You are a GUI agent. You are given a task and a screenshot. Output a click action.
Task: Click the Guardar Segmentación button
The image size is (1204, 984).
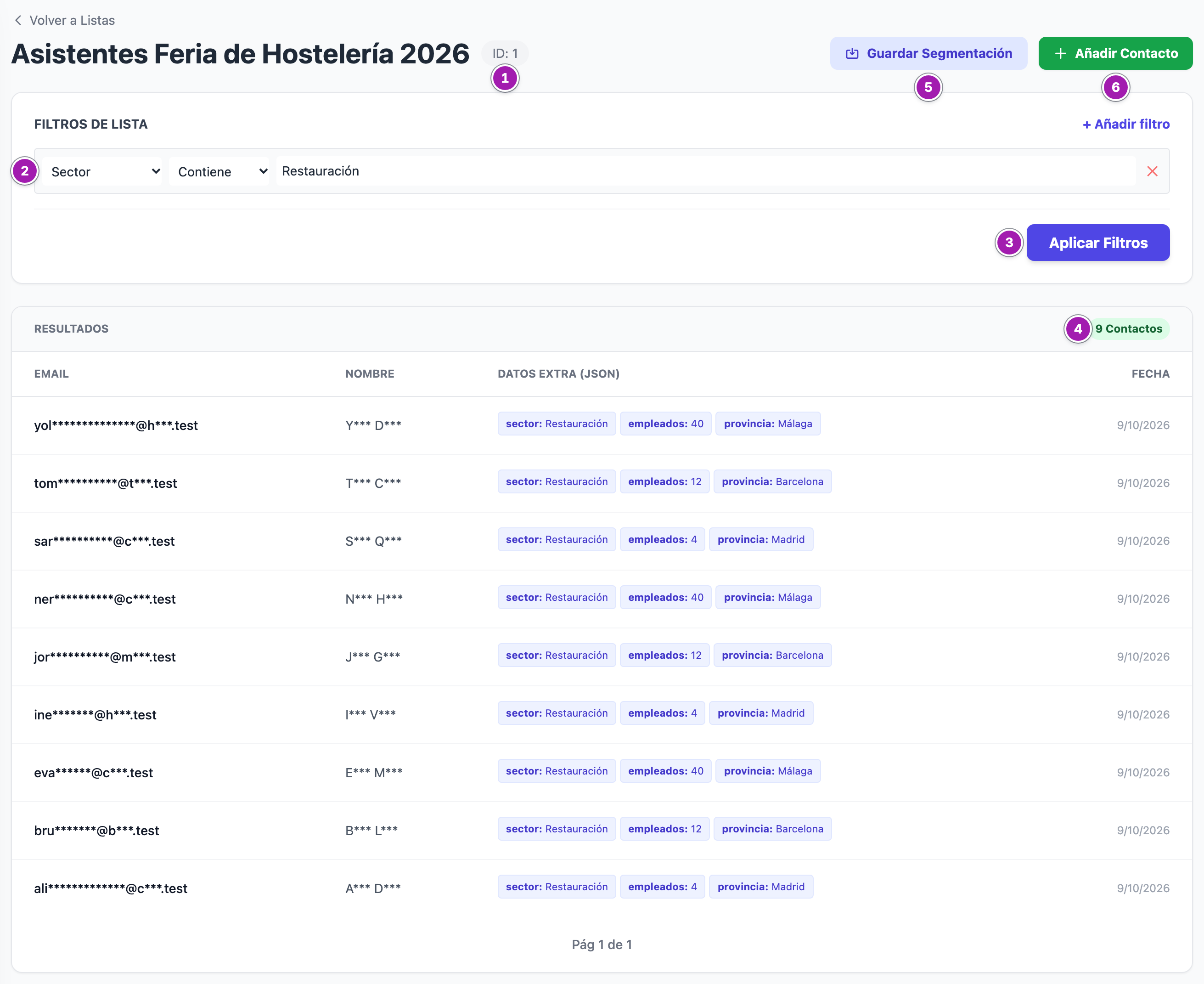pos(928,53)
